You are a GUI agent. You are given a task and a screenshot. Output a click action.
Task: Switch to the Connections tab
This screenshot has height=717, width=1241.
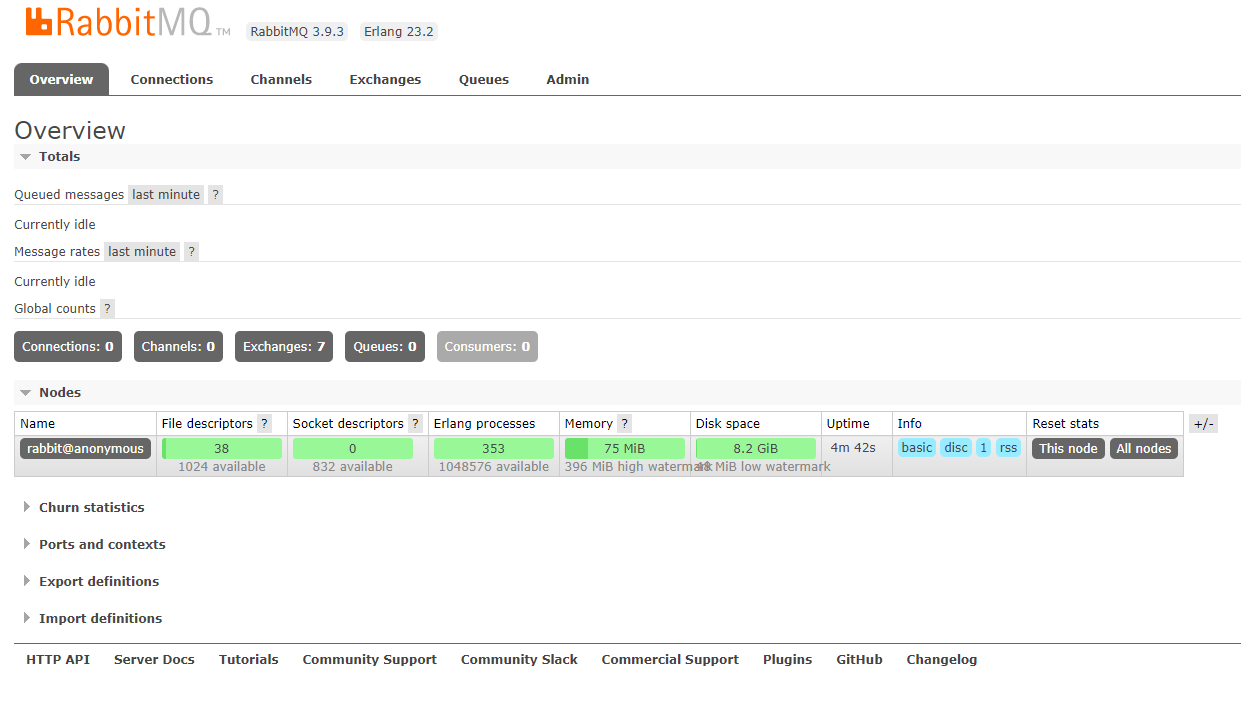point(172,80)
